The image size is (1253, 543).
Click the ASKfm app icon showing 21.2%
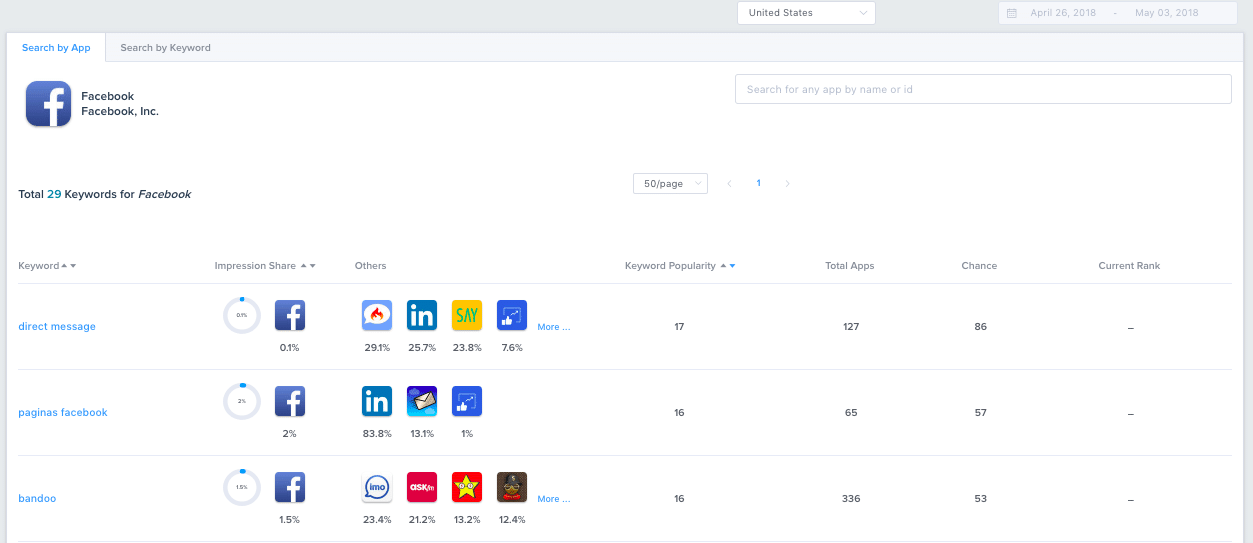(422, 488)
